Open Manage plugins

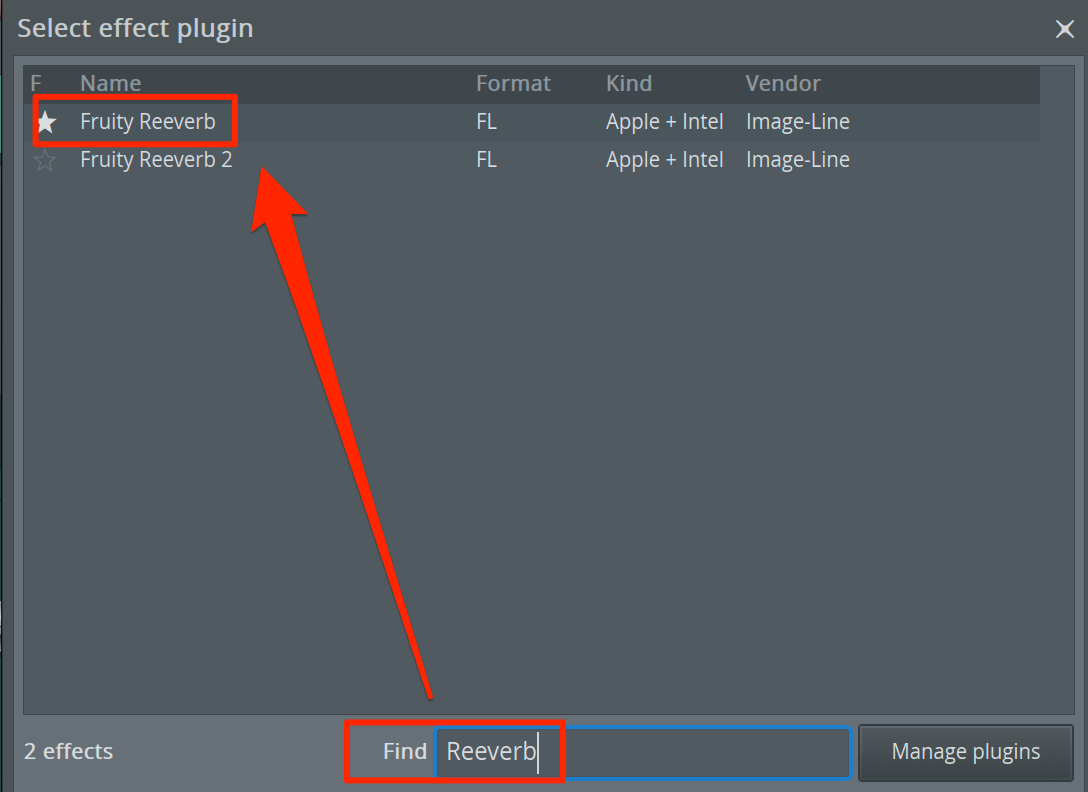click(x=966, y=752)
